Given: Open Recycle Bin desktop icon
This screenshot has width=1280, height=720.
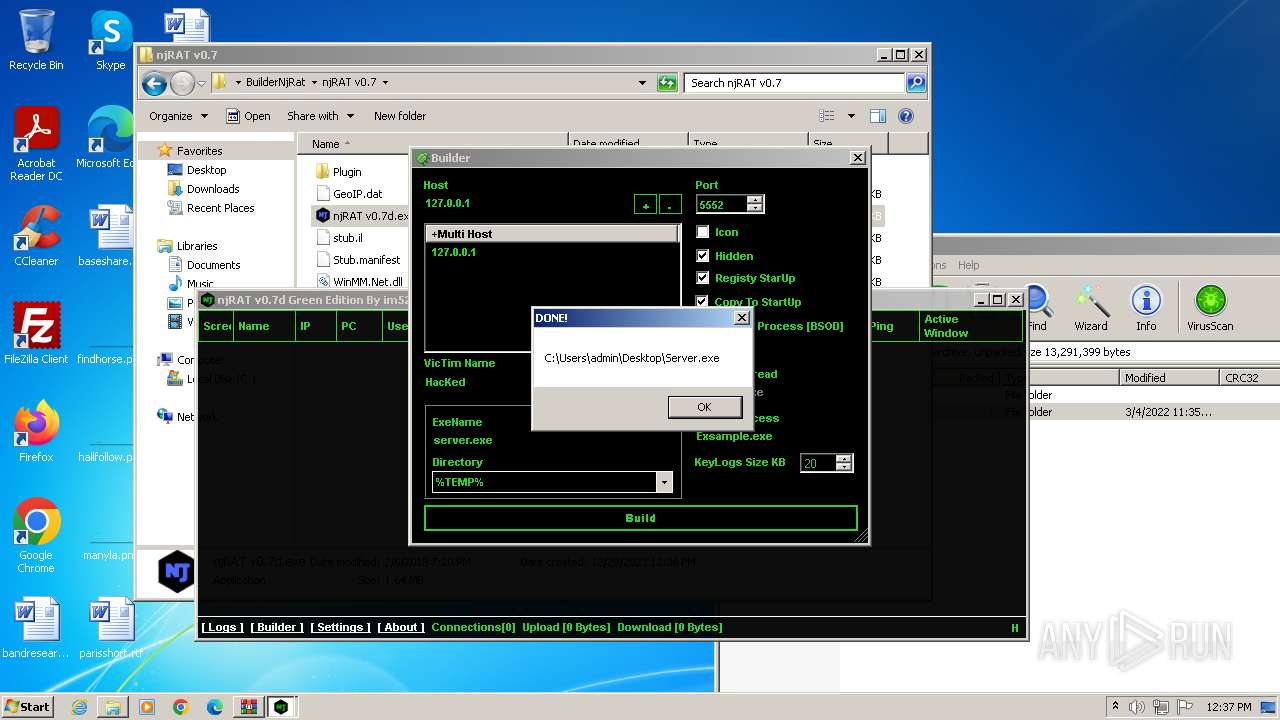Looking at the screenshot, I should coord(36,41).
